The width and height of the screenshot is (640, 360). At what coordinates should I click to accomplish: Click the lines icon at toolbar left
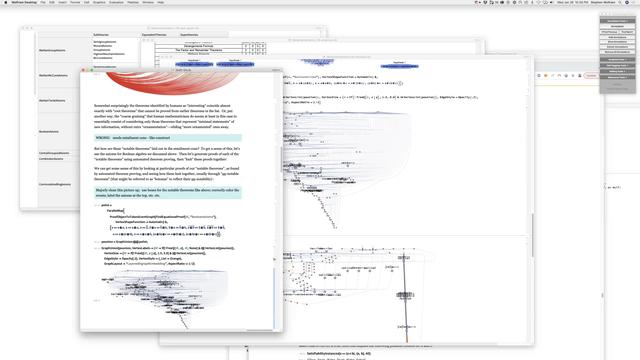[539, 76]
